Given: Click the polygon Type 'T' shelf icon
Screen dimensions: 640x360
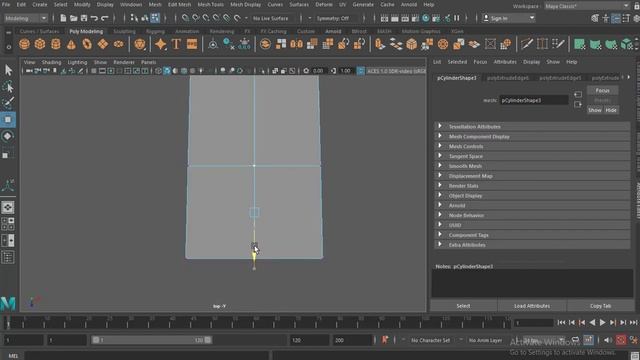Looking at the screenshot, I should point(176,44).
